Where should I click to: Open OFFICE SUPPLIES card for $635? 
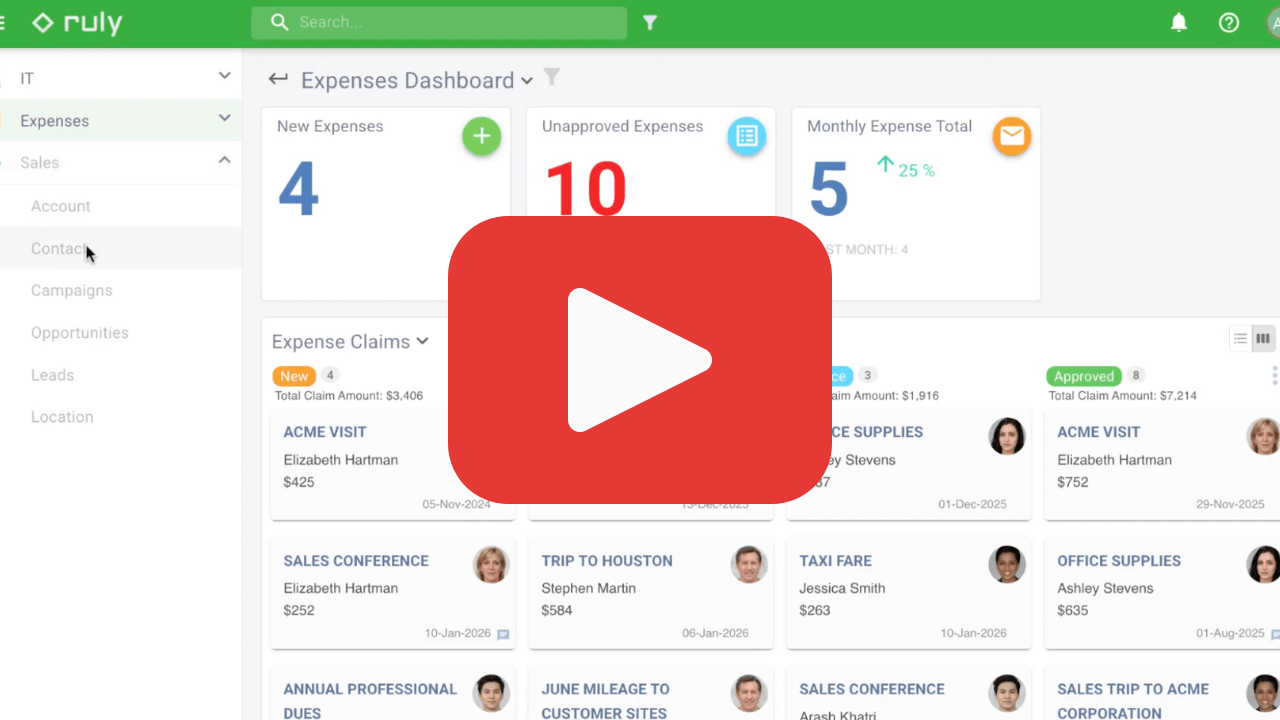1162,594
